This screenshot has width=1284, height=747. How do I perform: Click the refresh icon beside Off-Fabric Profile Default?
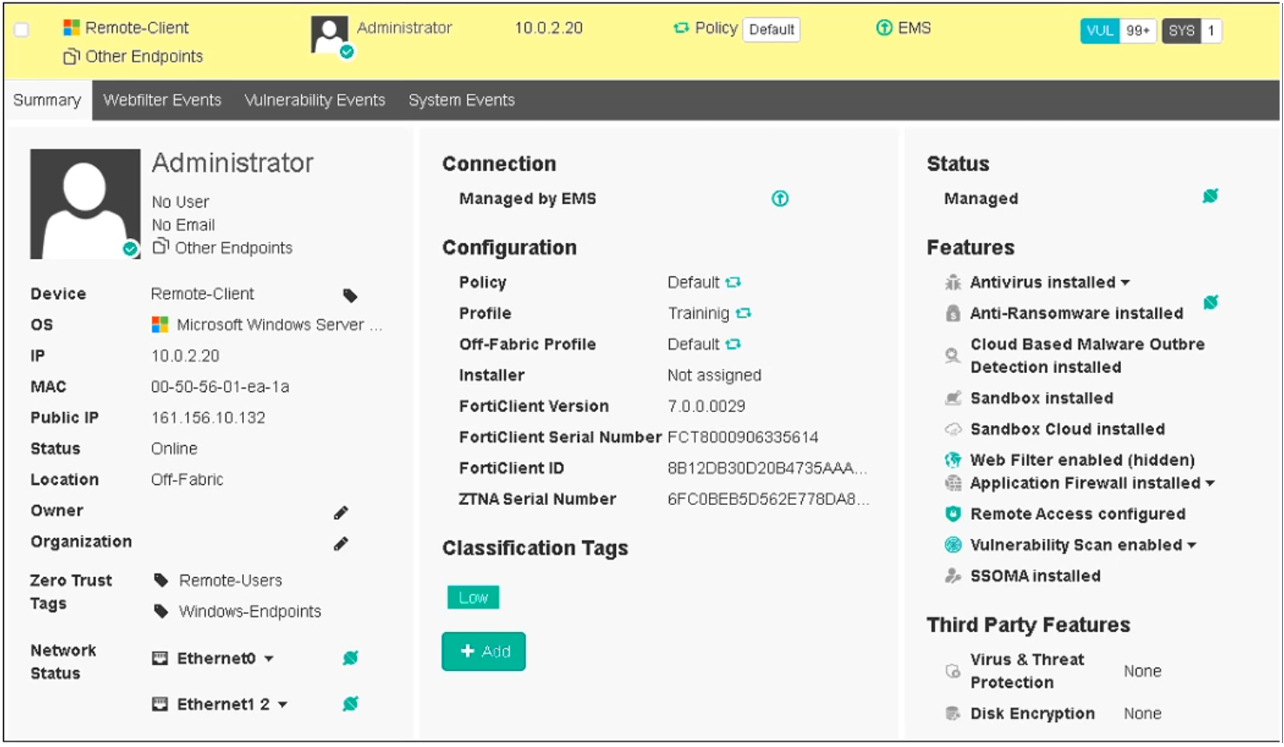(x=733, y=345)
